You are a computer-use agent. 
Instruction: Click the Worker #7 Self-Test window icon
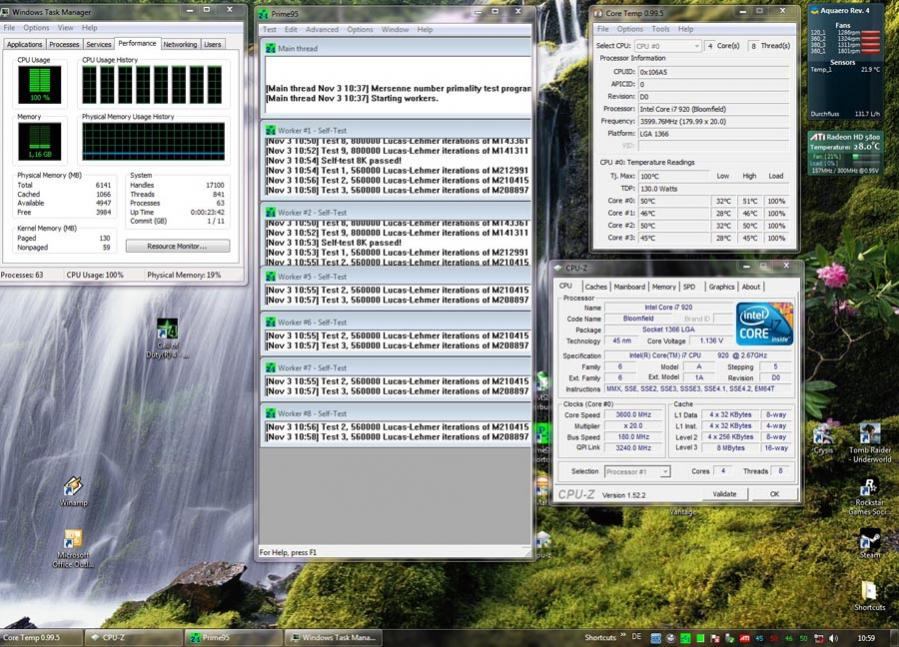click(x=271, y=368)
